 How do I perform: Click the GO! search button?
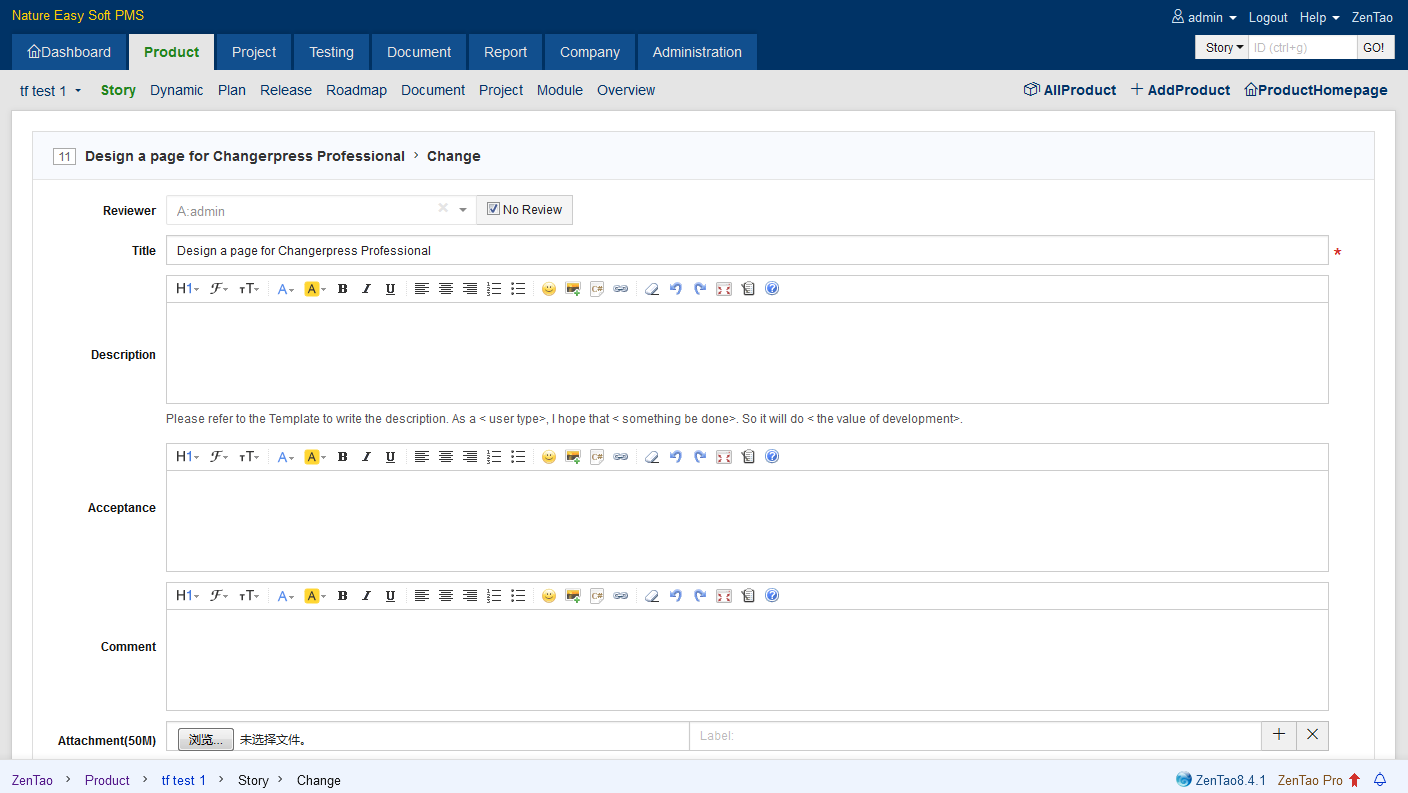[1374, 47]
